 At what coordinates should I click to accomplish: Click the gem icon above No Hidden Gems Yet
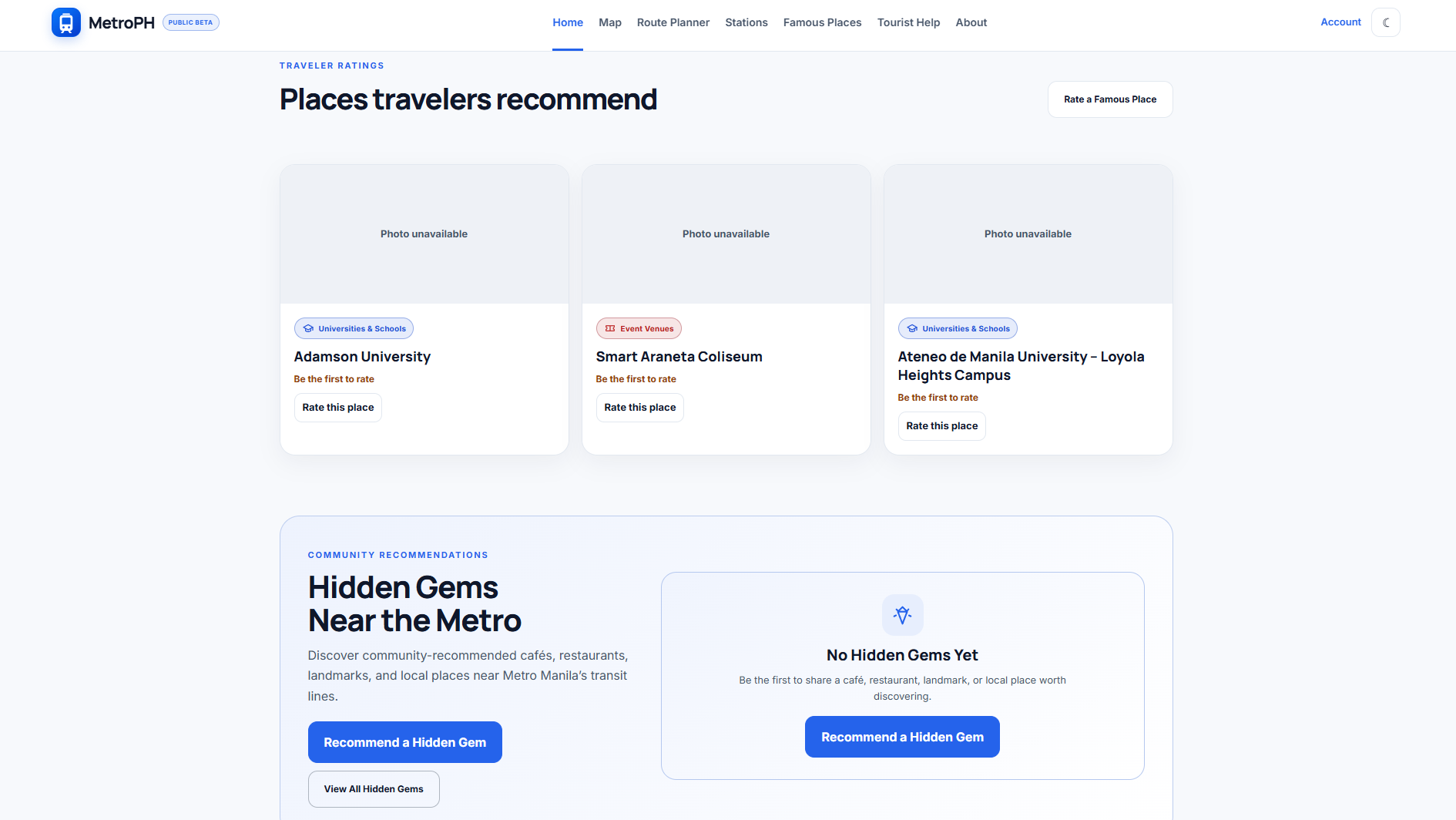[903, 615]
